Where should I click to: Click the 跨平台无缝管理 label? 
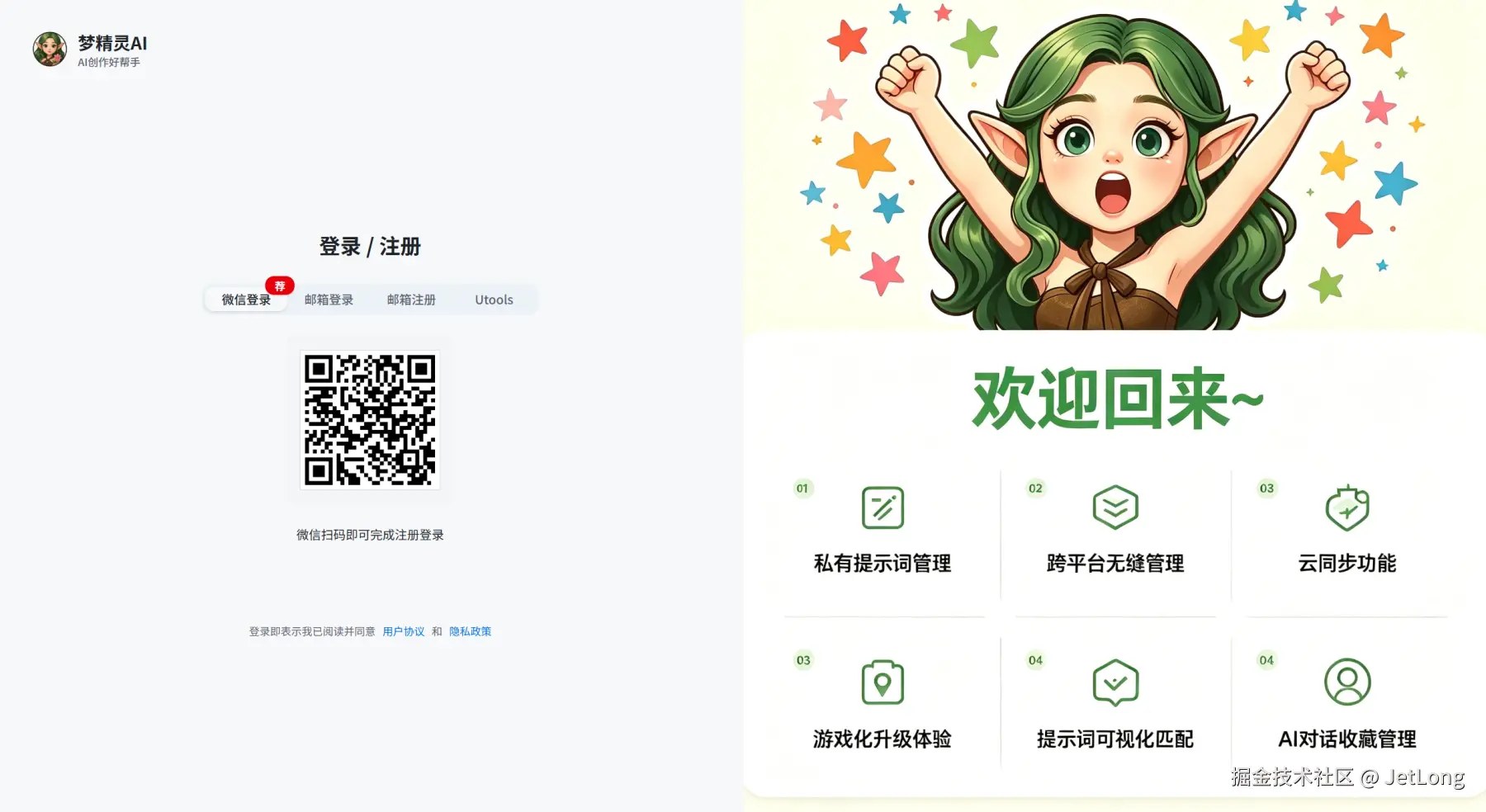coord(1115,564)
